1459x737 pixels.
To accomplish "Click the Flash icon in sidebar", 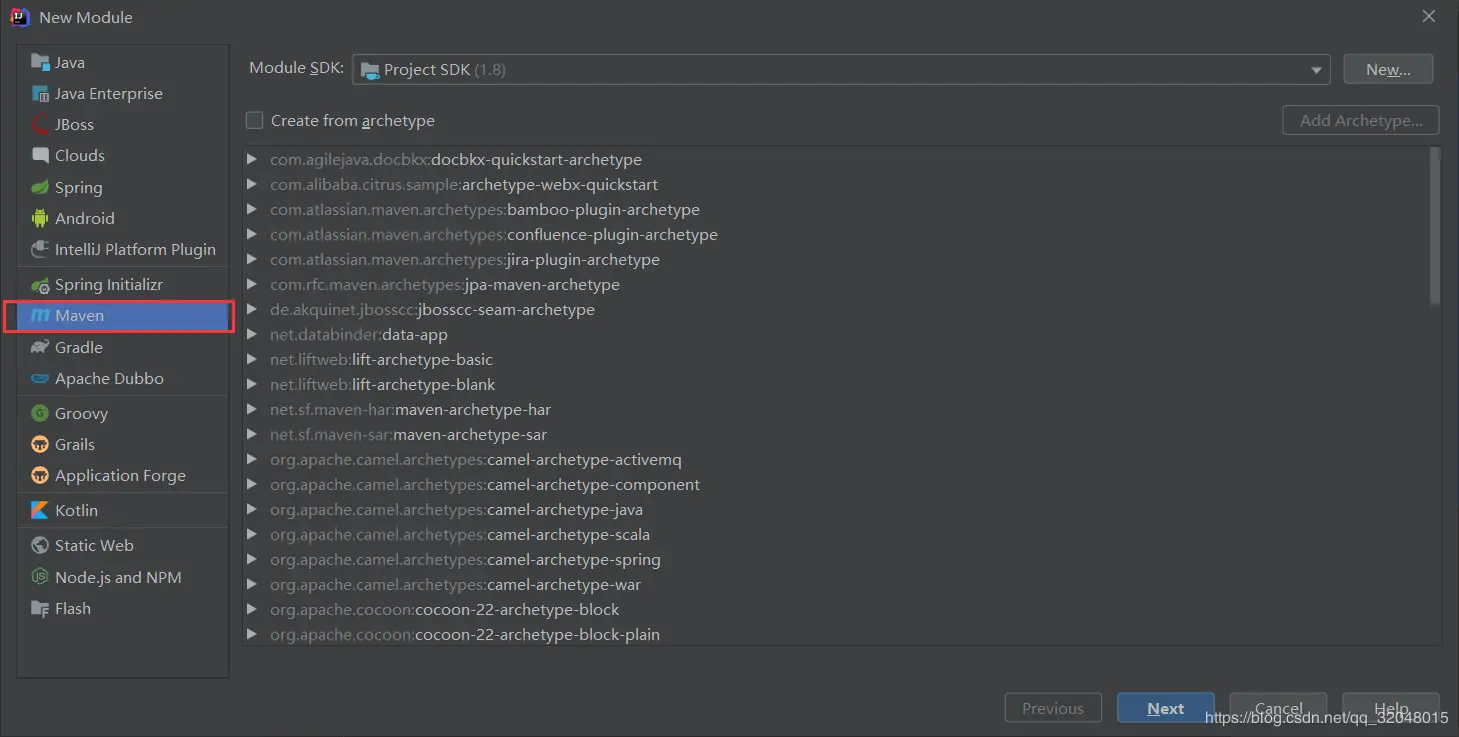I will 40,608.
